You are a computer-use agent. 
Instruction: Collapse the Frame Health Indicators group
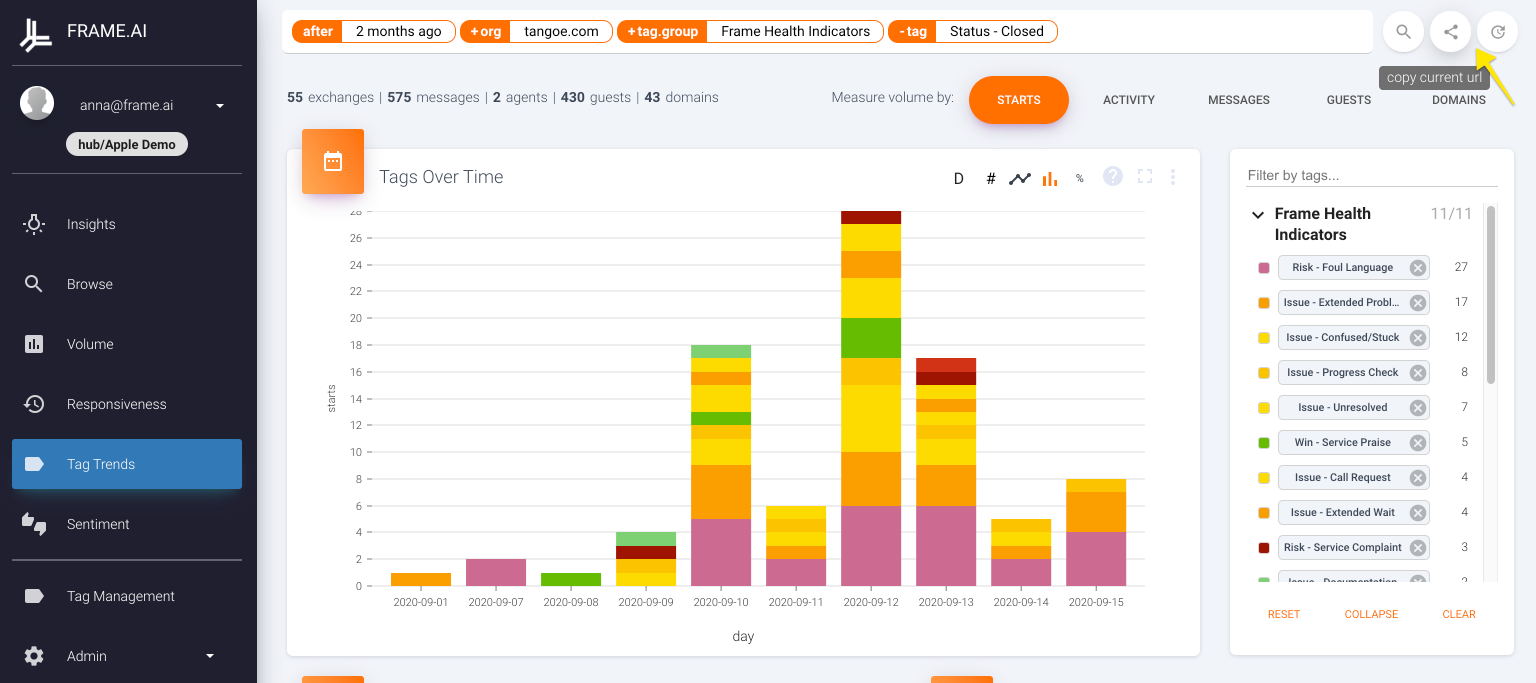point(1257,215)
